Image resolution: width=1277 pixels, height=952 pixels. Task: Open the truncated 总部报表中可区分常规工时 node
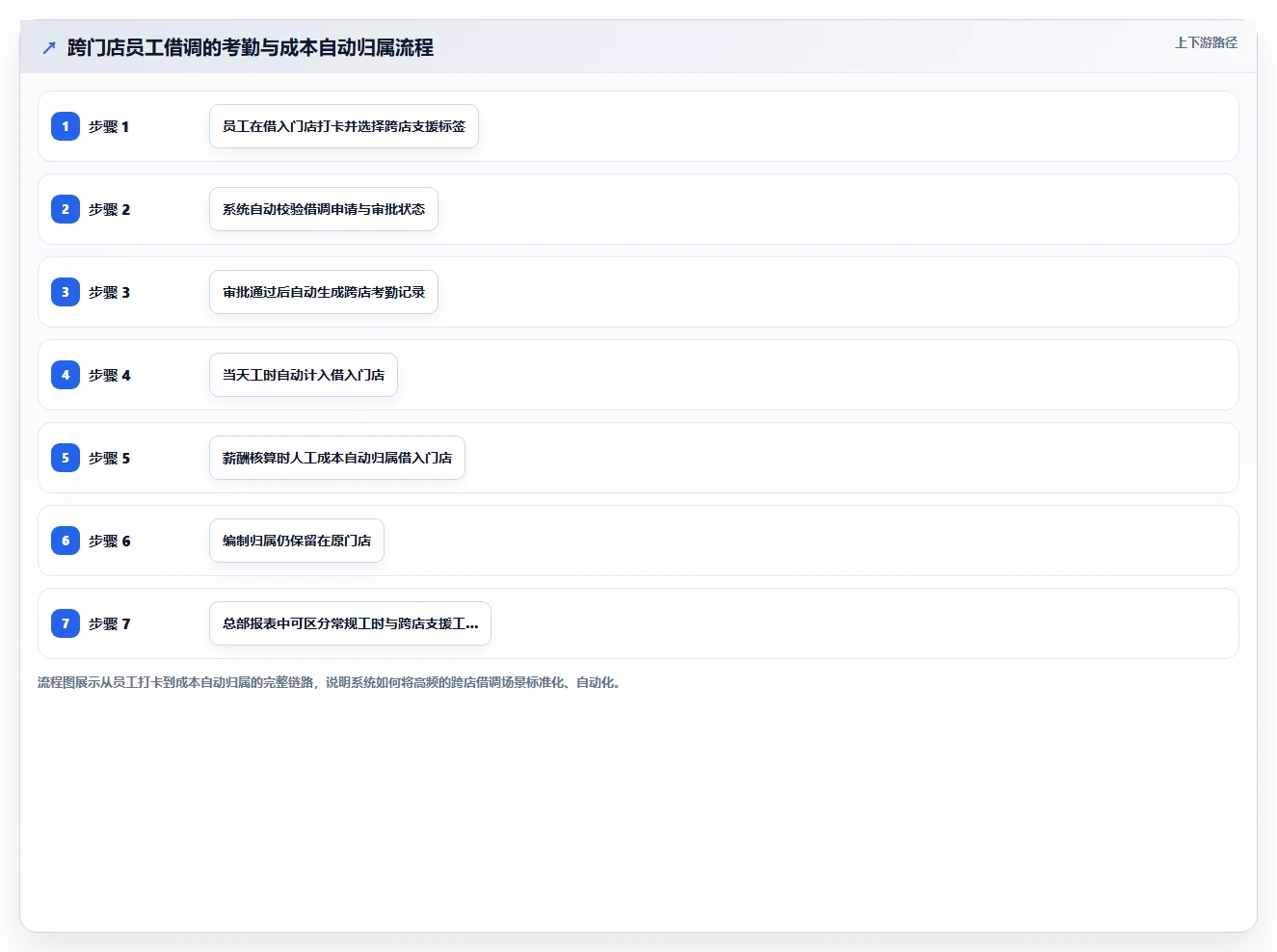pos(350,623)
